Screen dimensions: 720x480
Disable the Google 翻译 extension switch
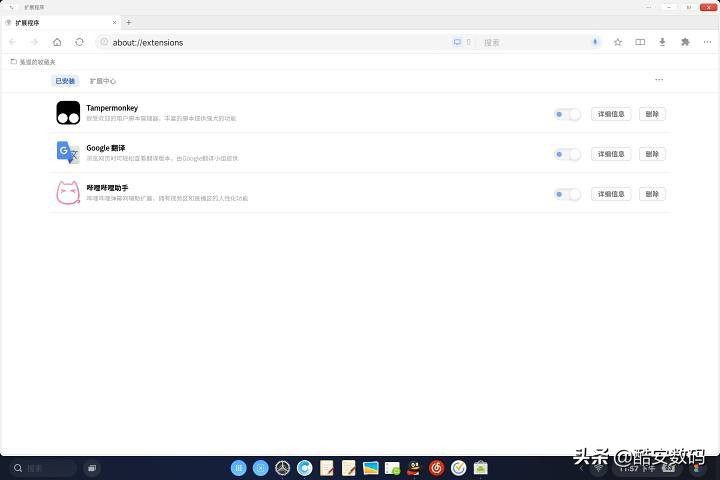coord(567,154)
